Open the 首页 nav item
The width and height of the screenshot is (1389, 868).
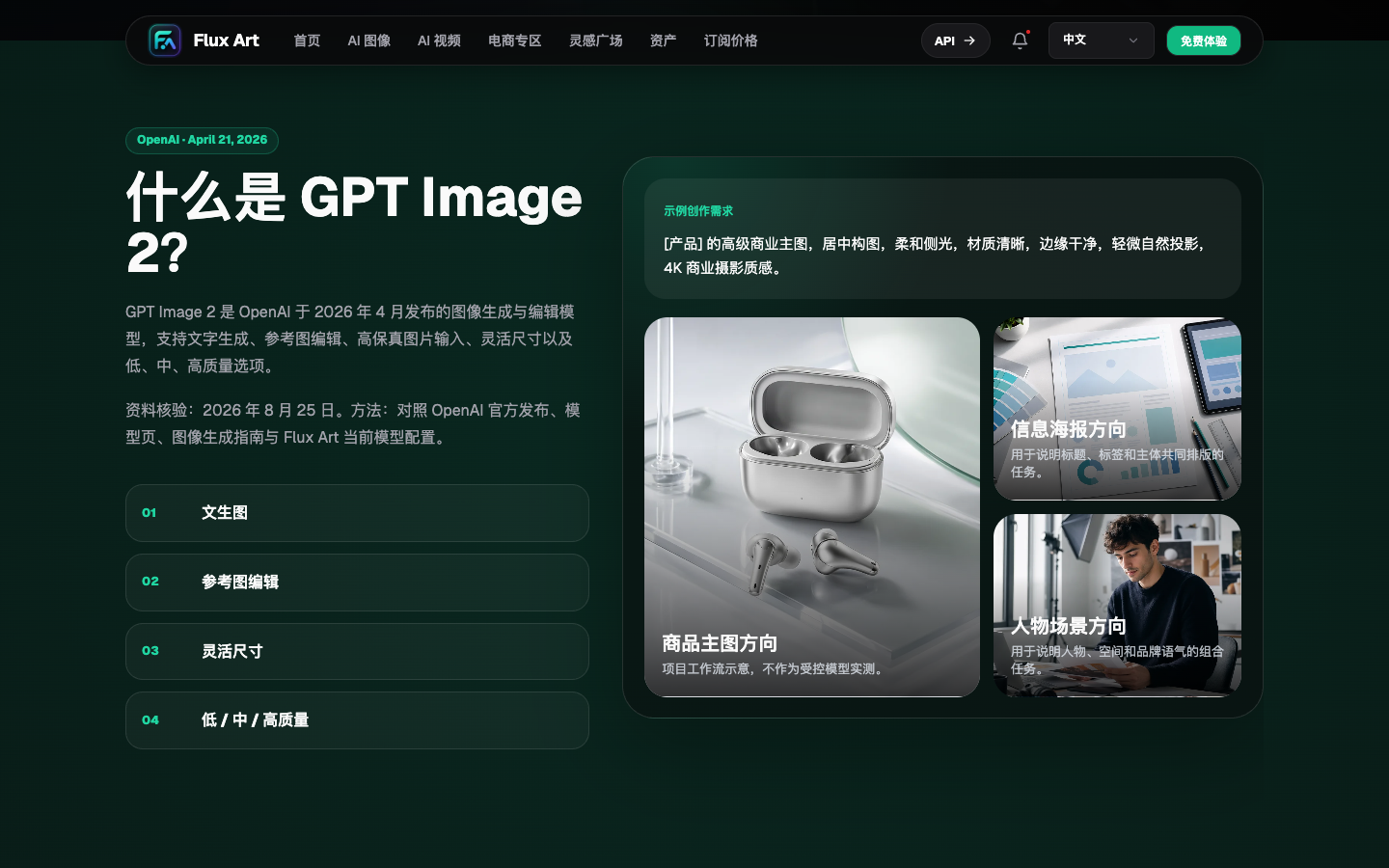click(x=307, y=41)
